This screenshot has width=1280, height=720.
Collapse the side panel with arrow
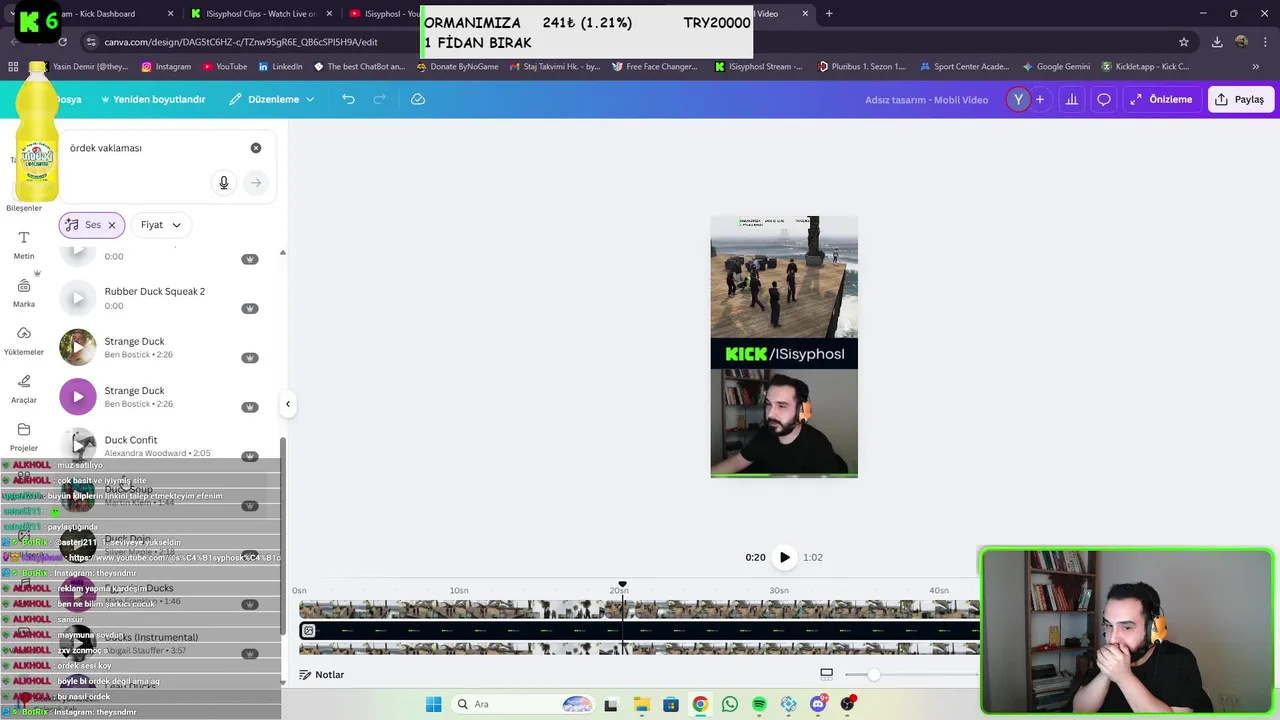point(288,404)
